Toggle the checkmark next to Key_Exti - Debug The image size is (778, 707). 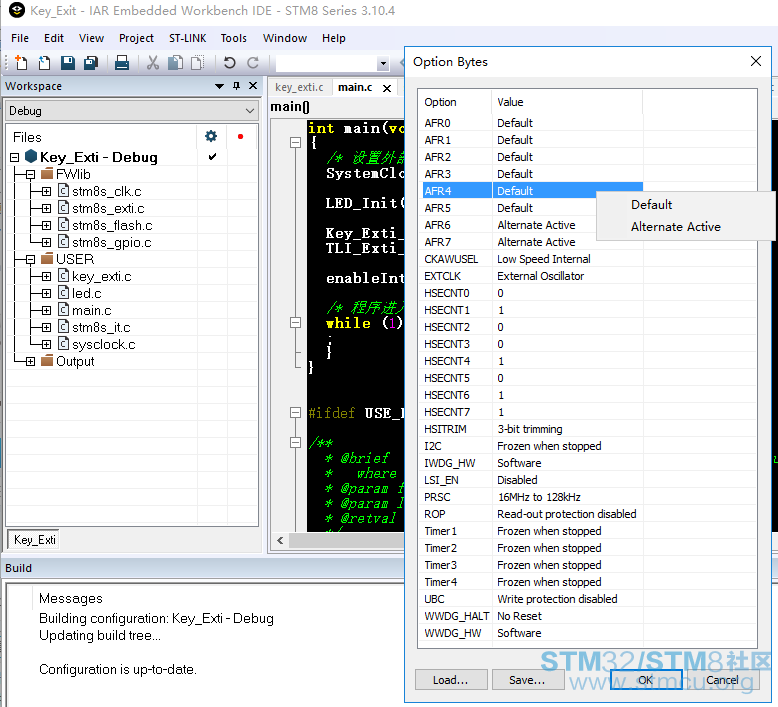[x=212, y=157]
